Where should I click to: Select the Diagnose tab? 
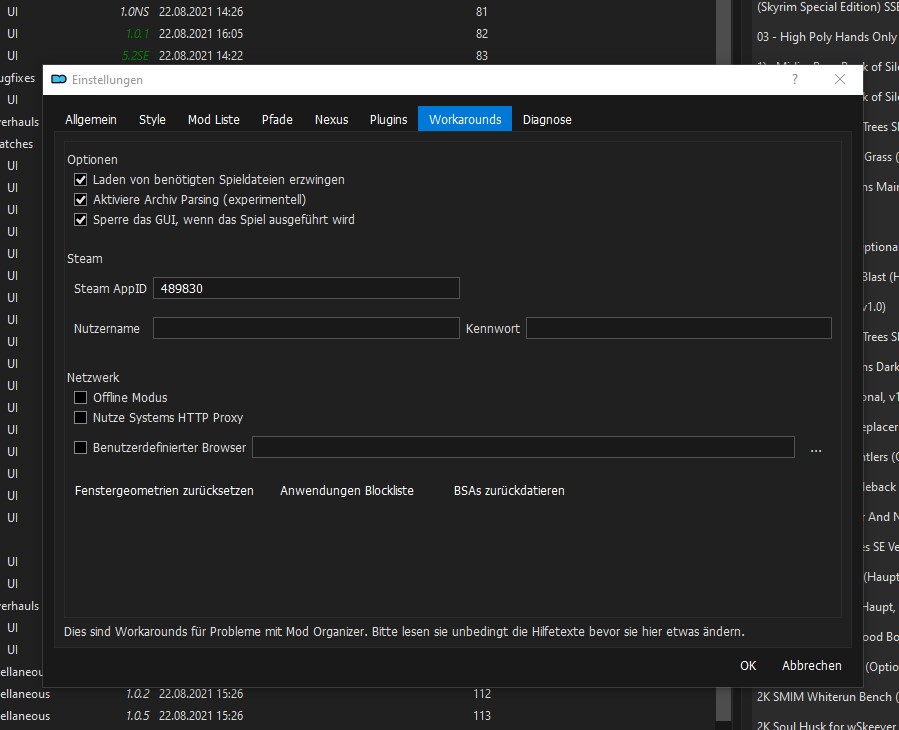click(x=547, y=119)
